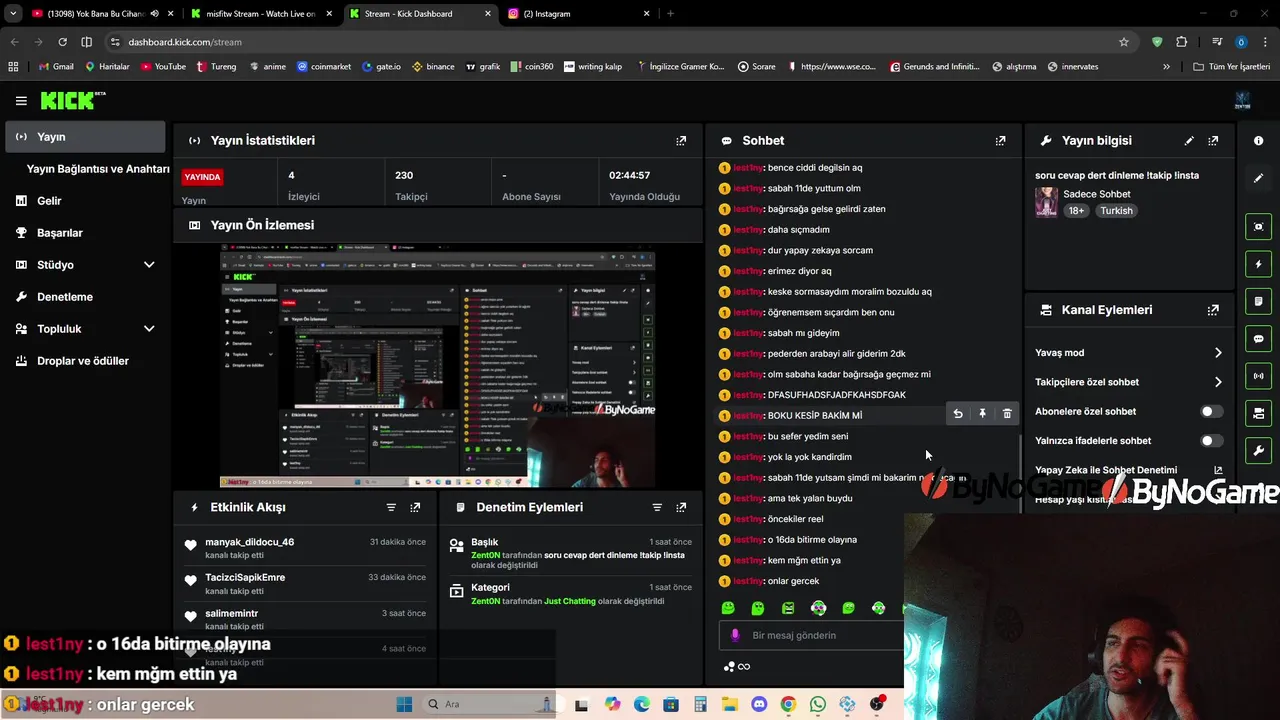
Task: Toggle the channel actions widget in right rail
Action: [x=1258, y=413]
